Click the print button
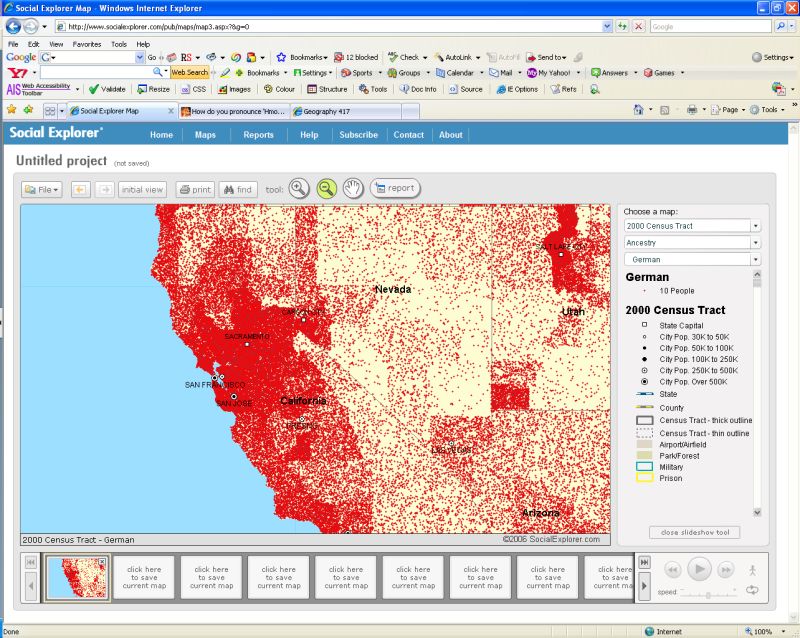Image resolution: width=800 pixels, height=638 pixels. coord(195,189)
